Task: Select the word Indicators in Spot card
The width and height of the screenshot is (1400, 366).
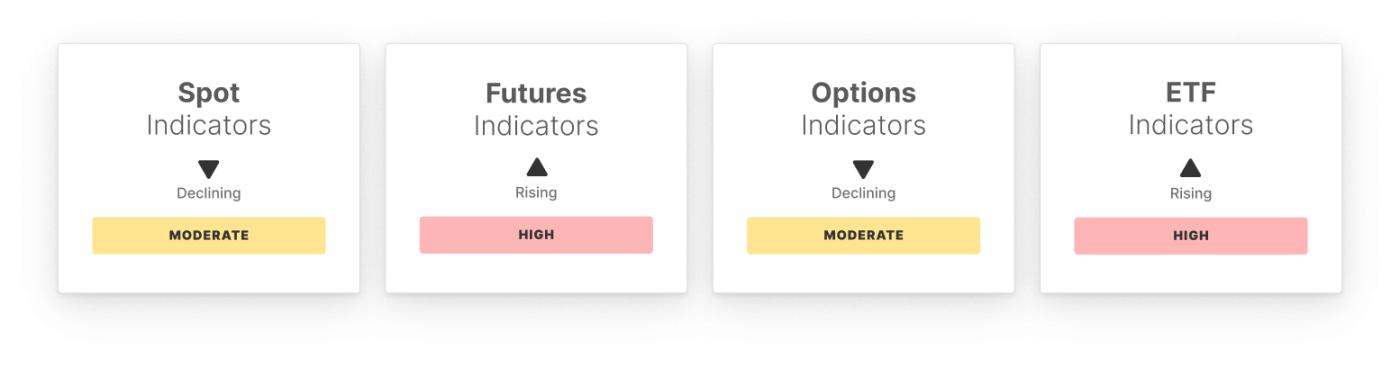Action: pyautogui.click(x=209, y=126)
